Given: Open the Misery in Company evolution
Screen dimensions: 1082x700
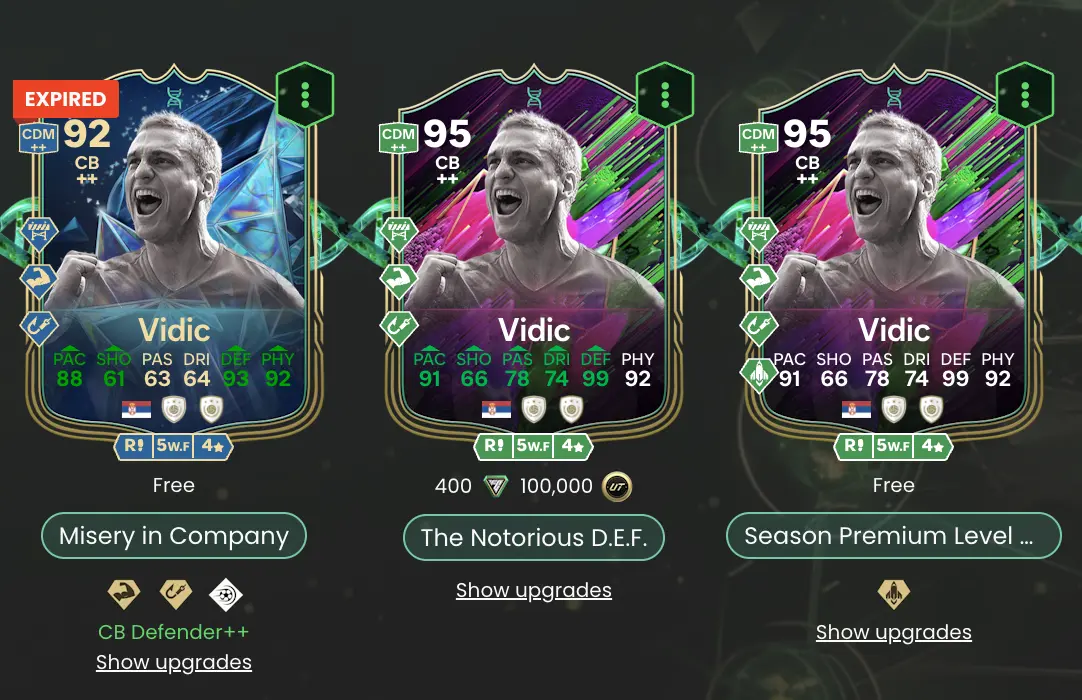Looking at the screenshot, I should pyautogui.click(x=174, y=536).
